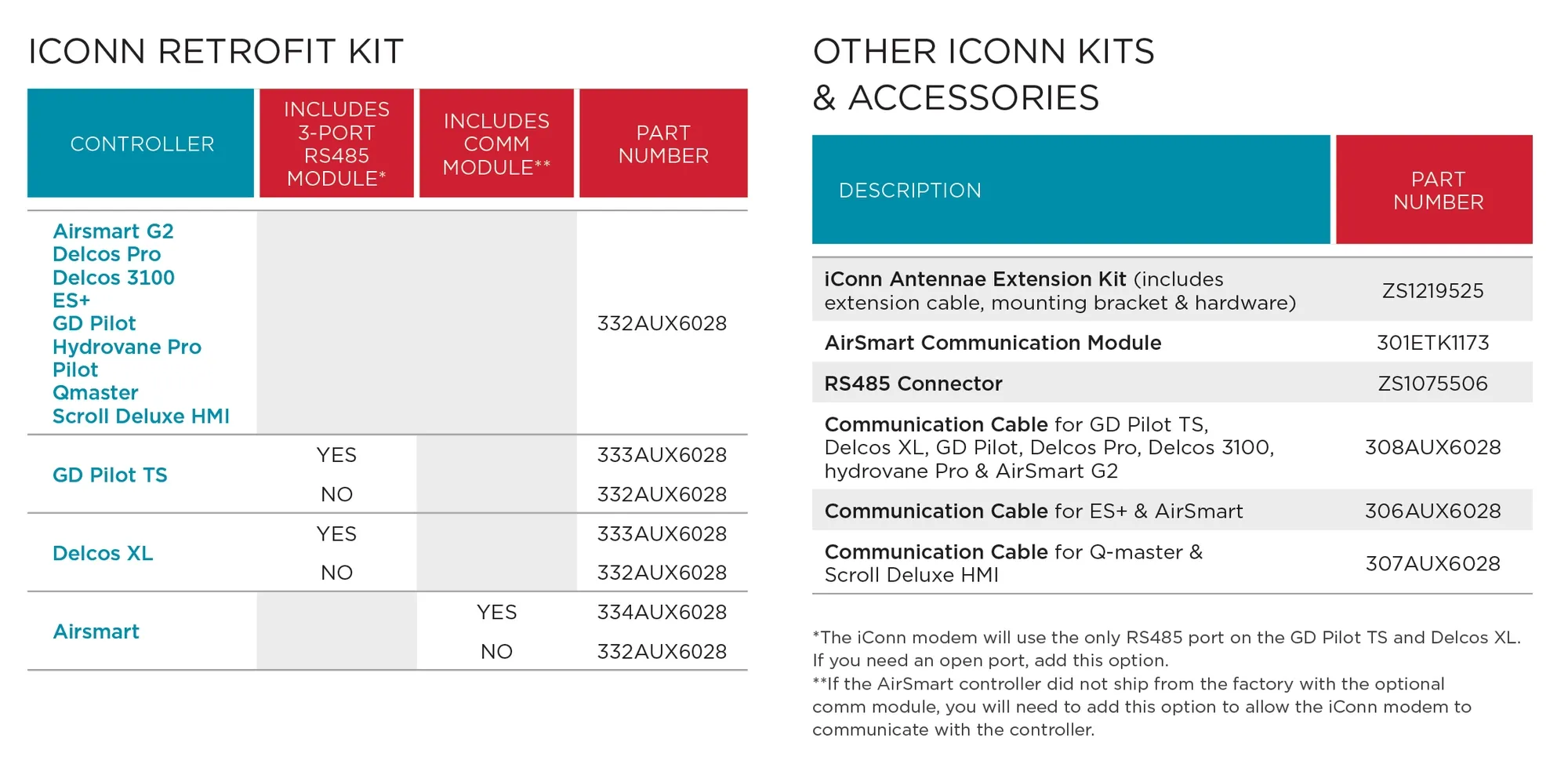Viewport: 1568px width, 775px height.
Task: Select Airsmart G2 in the controller list
Action: click(x=113, y=231)
